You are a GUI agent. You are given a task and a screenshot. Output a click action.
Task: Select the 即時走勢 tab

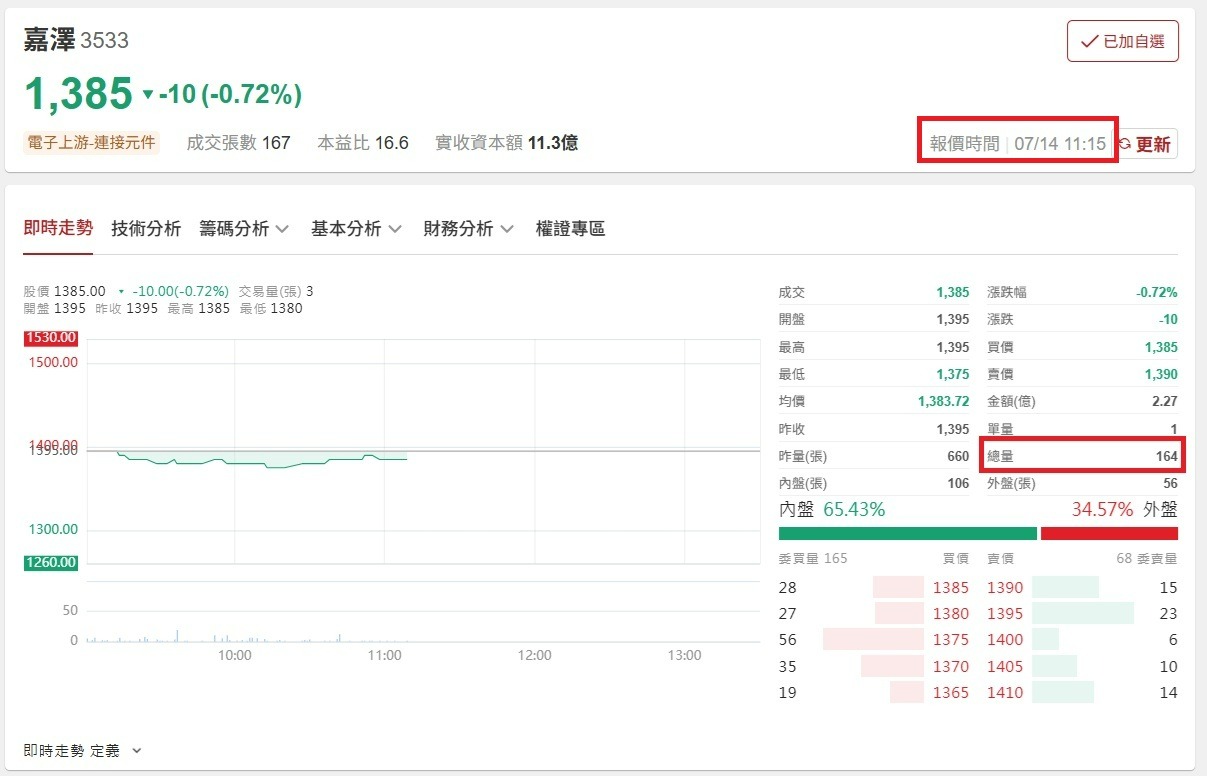click(58, 228)
